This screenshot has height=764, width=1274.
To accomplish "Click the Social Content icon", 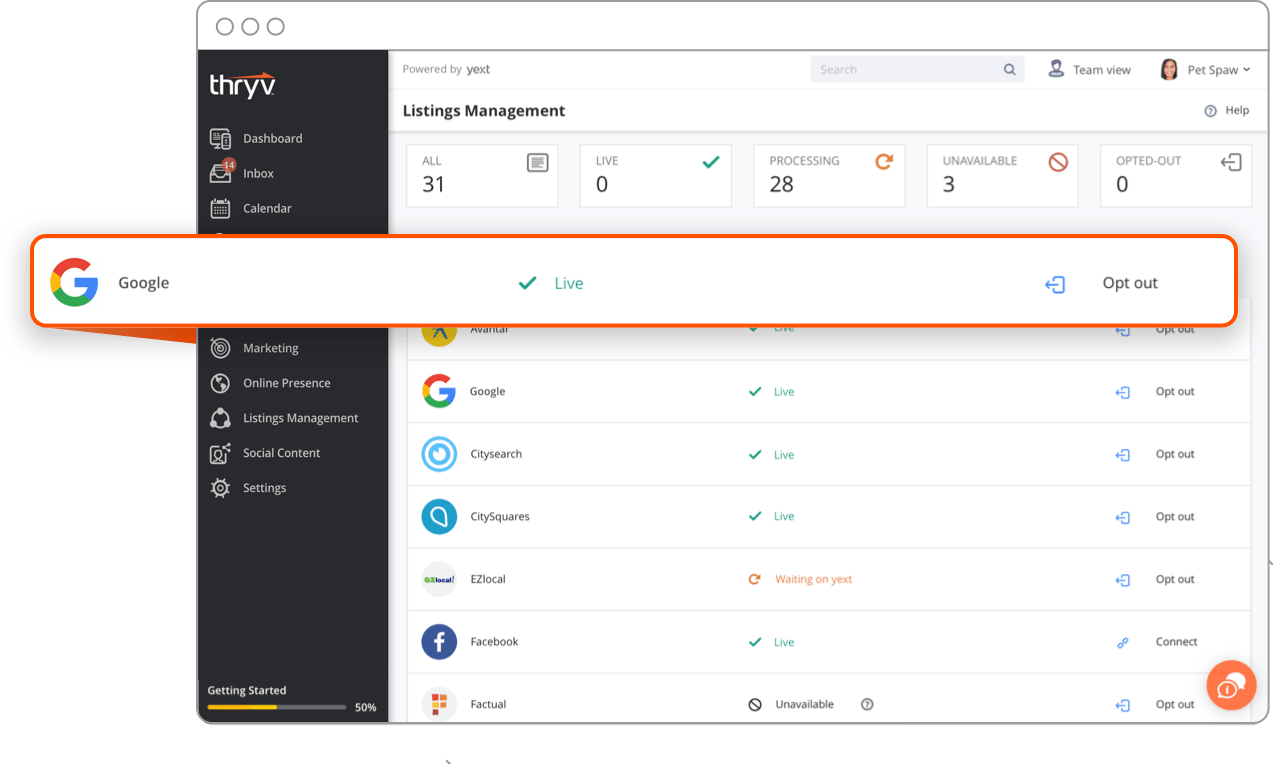I will click(x=220, y=453).
